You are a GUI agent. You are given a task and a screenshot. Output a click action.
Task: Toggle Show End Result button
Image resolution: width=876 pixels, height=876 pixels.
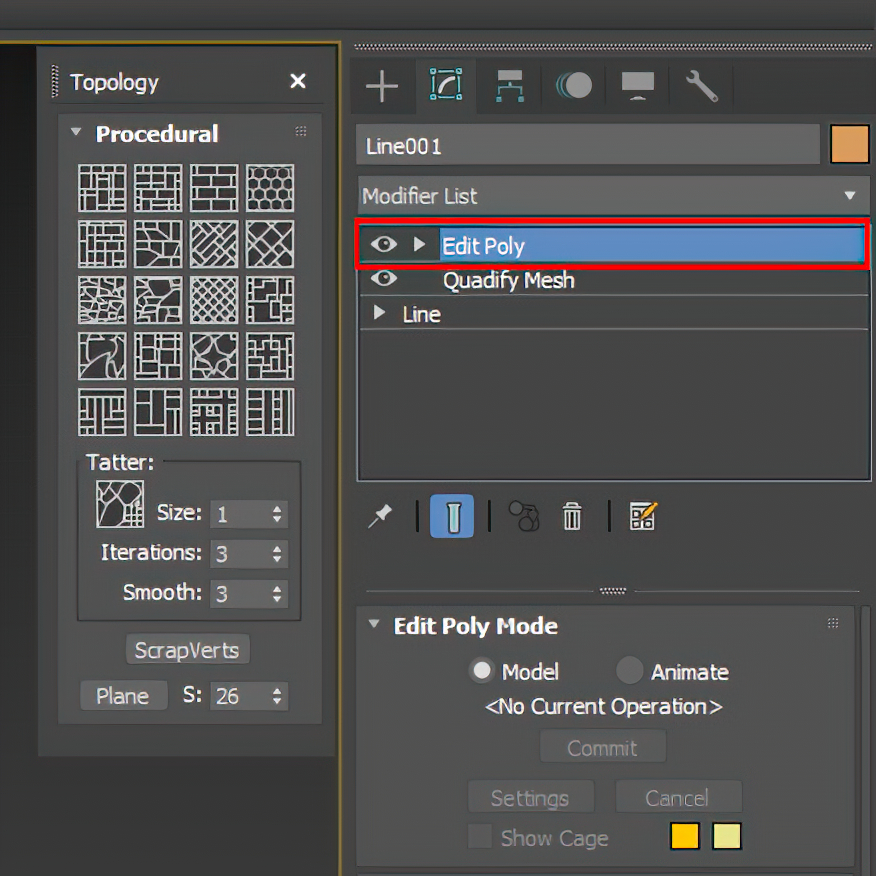452,516
